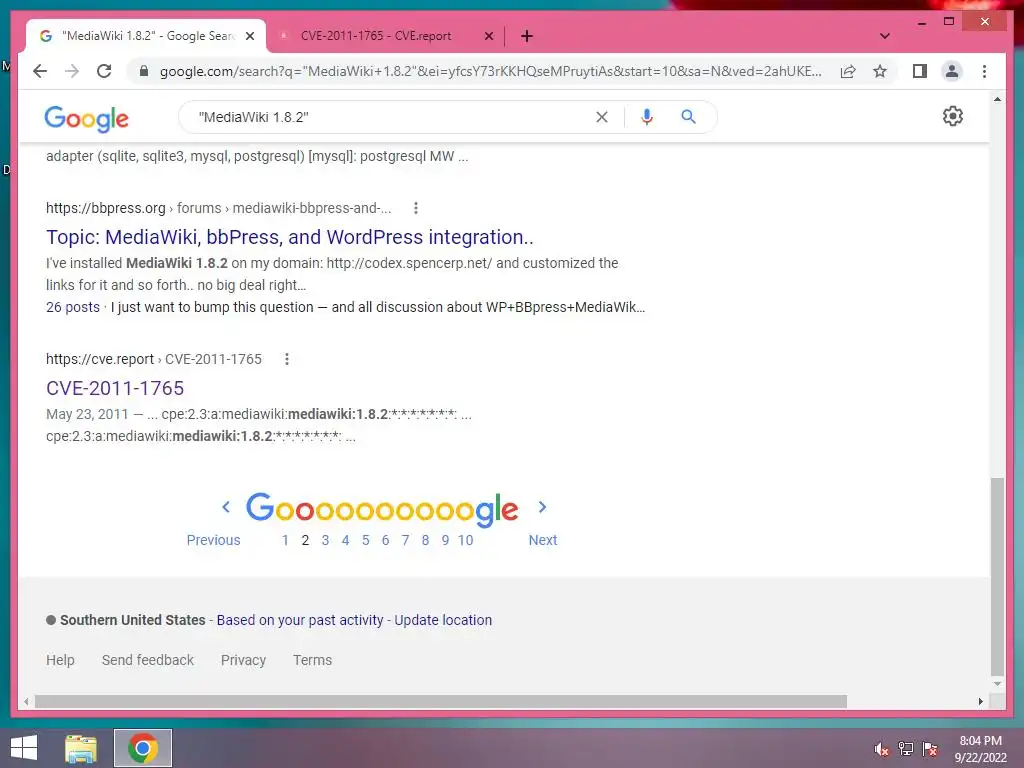The height and width of the screenshot is (768, 1024).
Task: Open Action Center flag tray icon
Action: (930, 749)
